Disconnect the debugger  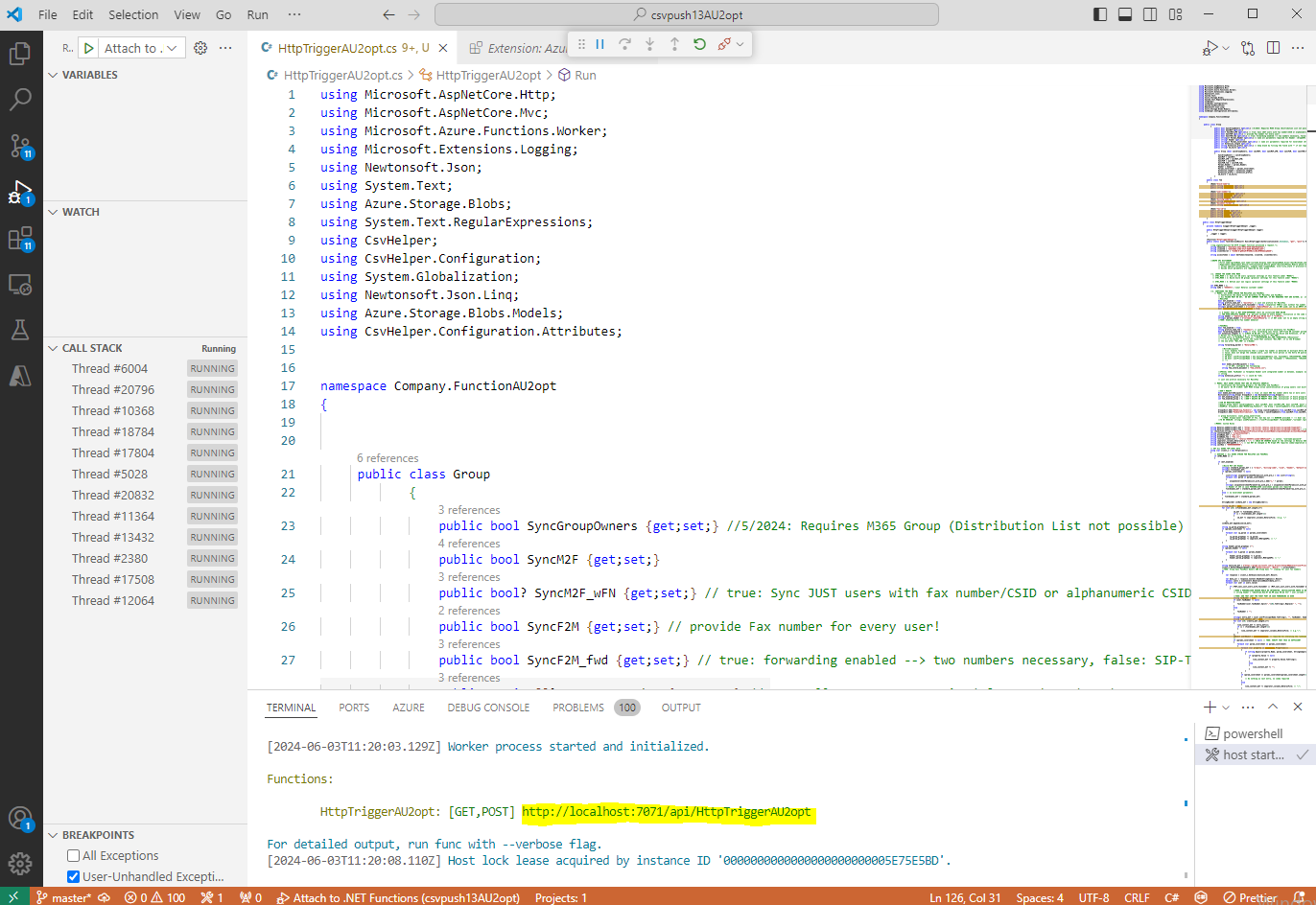[725, 44]
